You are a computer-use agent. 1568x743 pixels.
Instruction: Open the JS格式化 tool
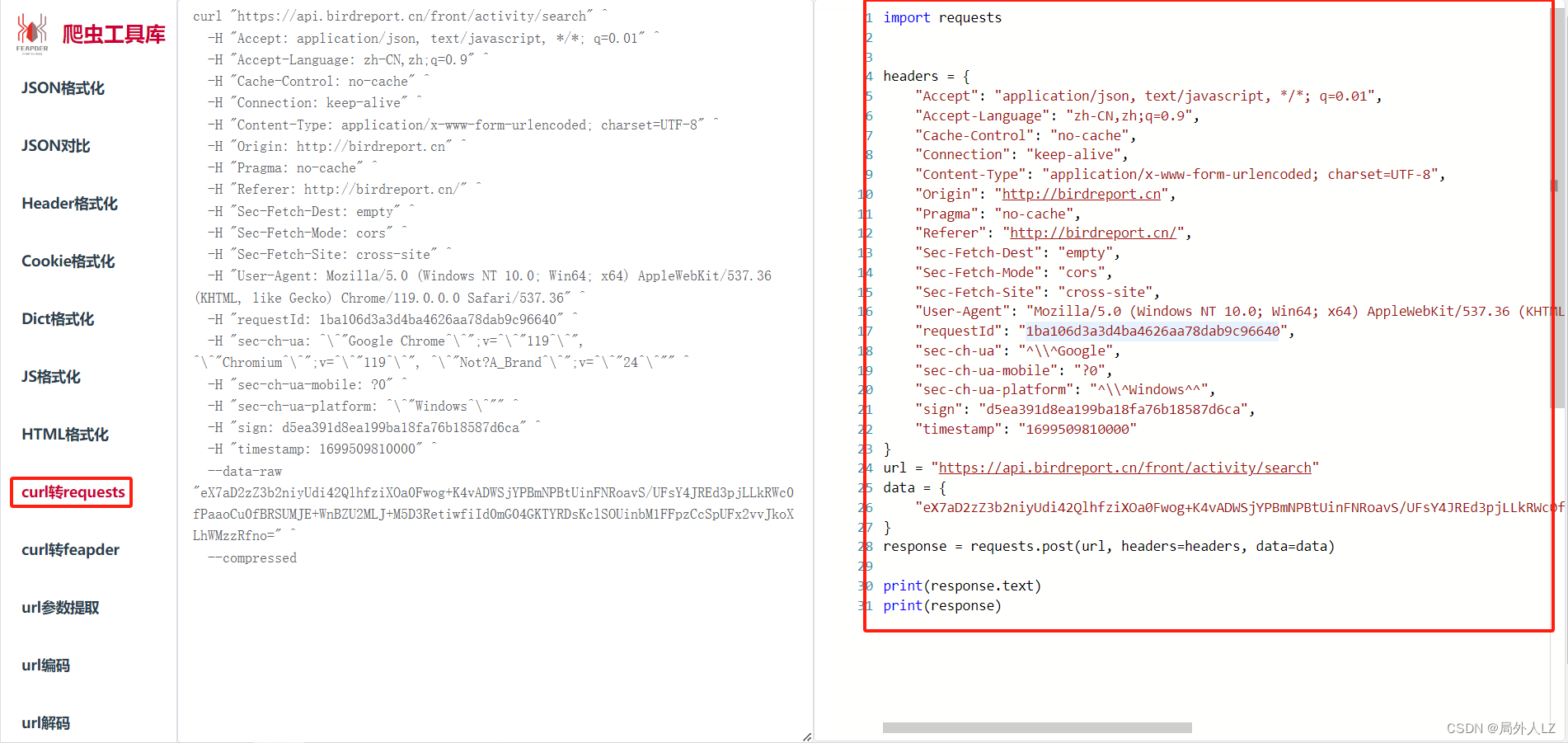pyautogui.click(x=51, y=377)
